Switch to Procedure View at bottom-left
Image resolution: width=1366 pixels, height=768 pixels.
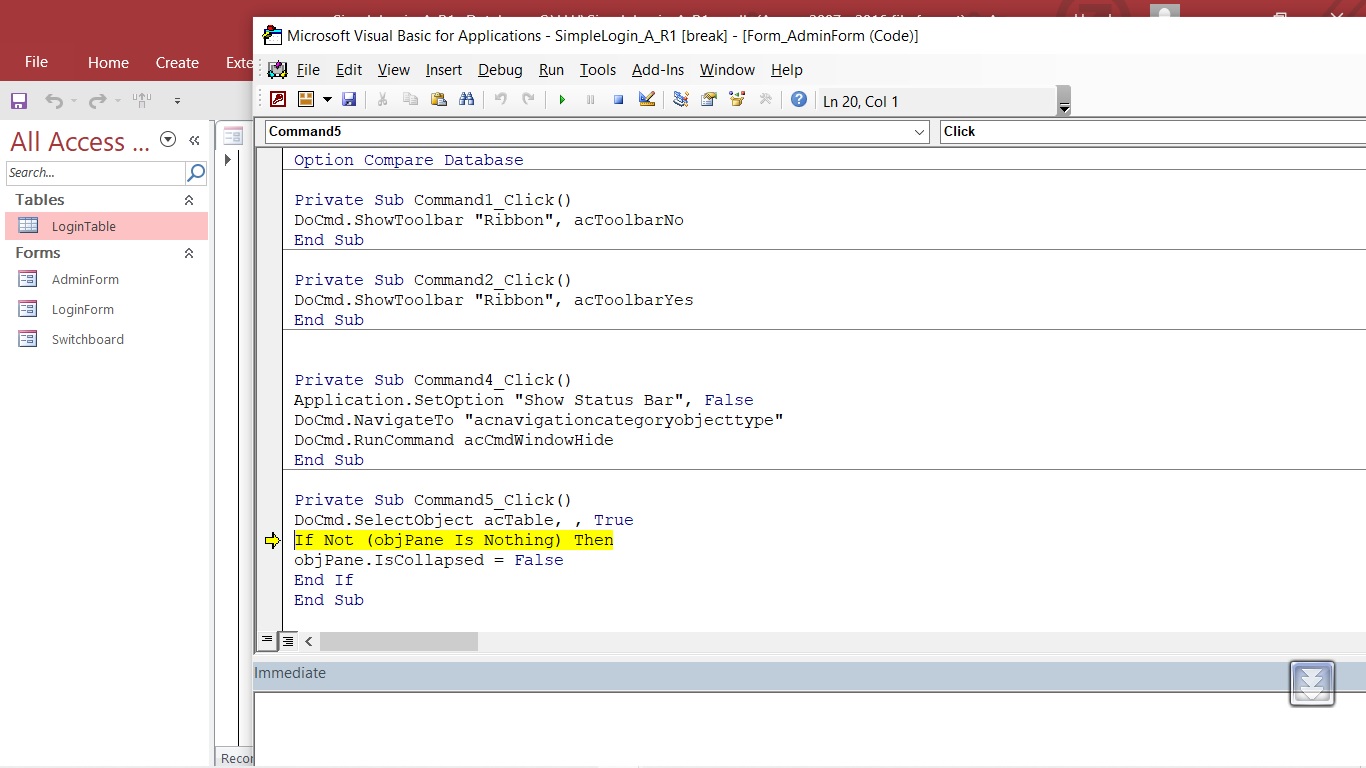click(267, 640)
